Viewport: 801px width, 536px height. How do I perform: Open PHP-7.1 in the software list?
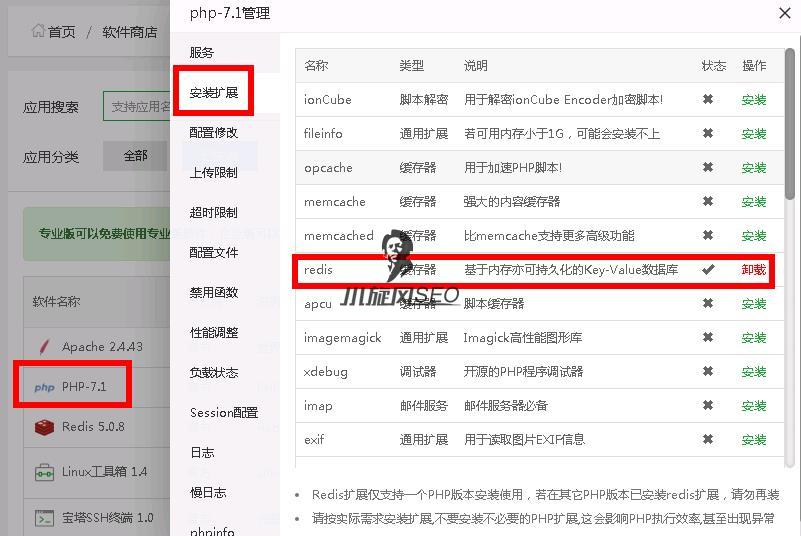84,387
